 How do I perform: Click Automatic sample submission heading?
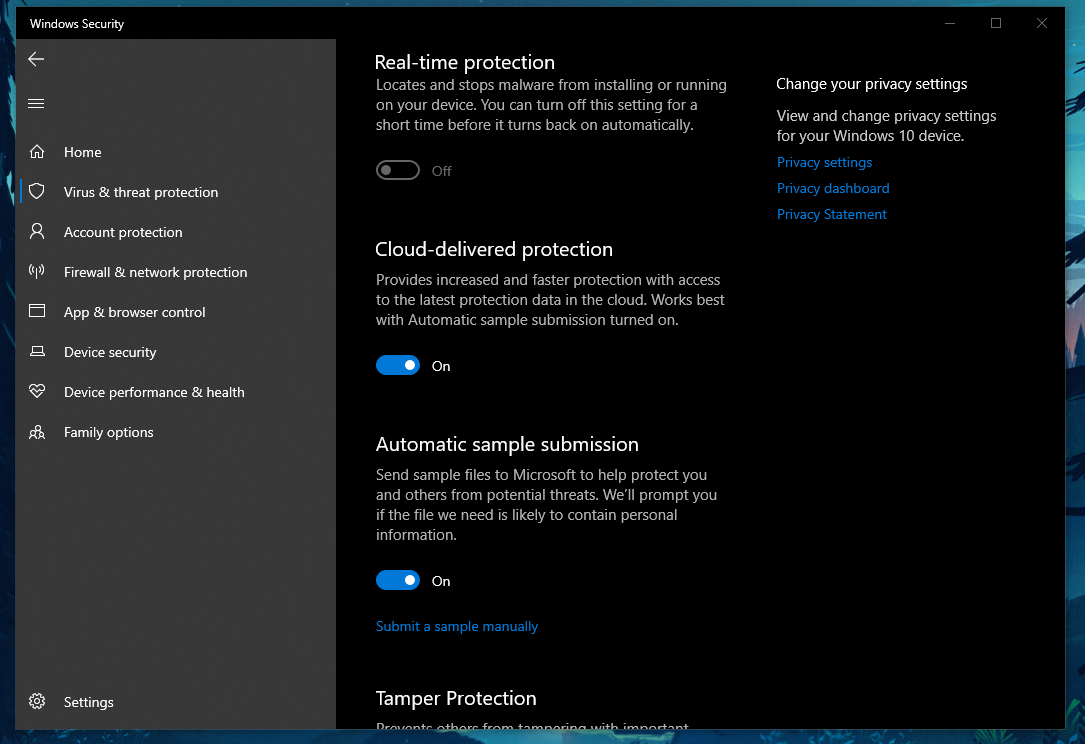coord(507,444)
